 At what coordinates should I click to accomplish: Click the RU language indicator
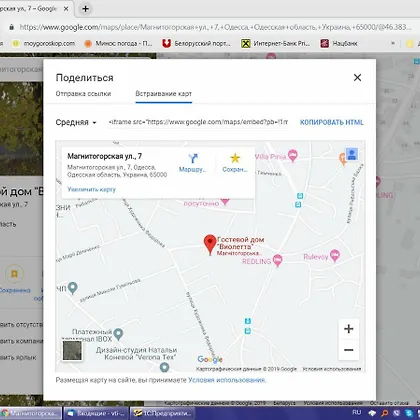357,412
